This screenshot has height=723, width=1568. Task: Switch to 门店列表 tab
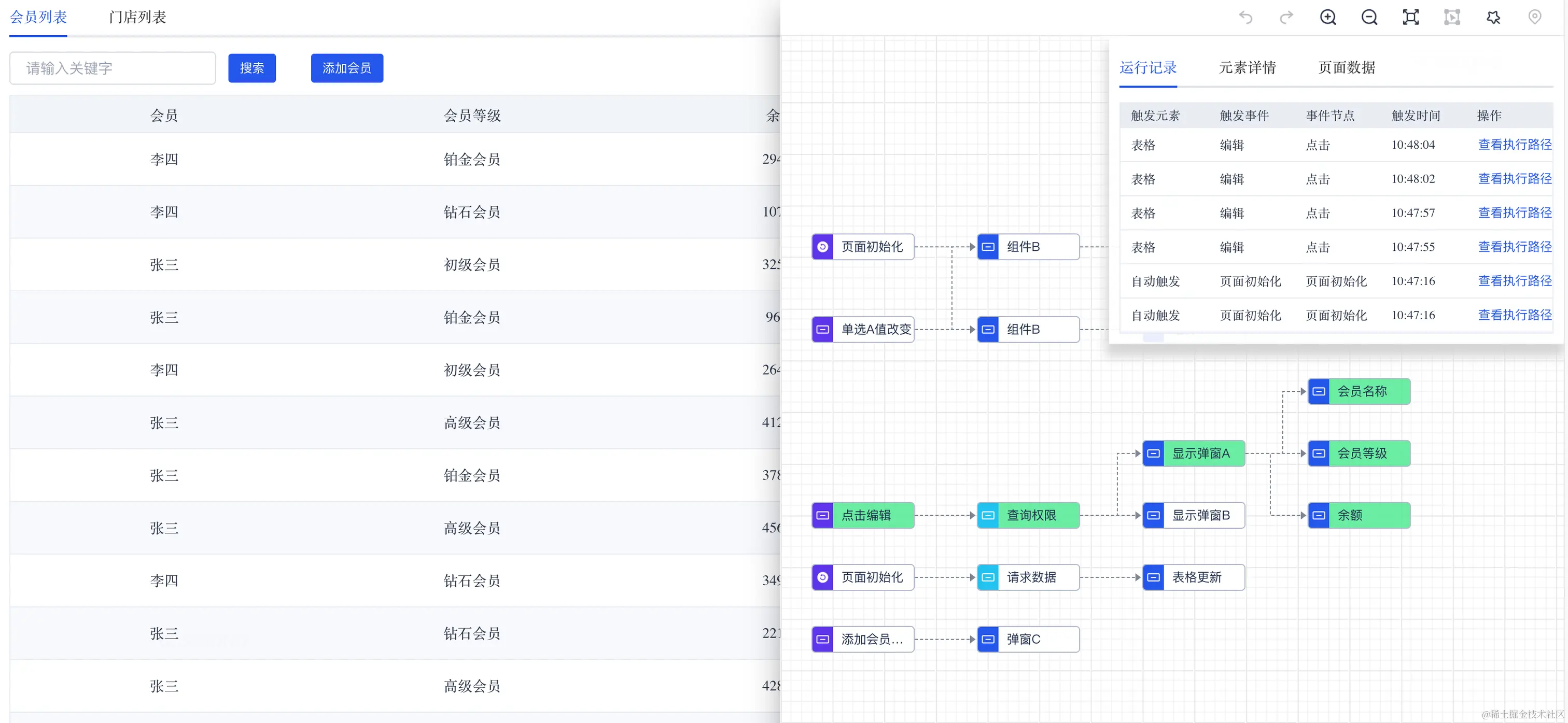point(137,17)
